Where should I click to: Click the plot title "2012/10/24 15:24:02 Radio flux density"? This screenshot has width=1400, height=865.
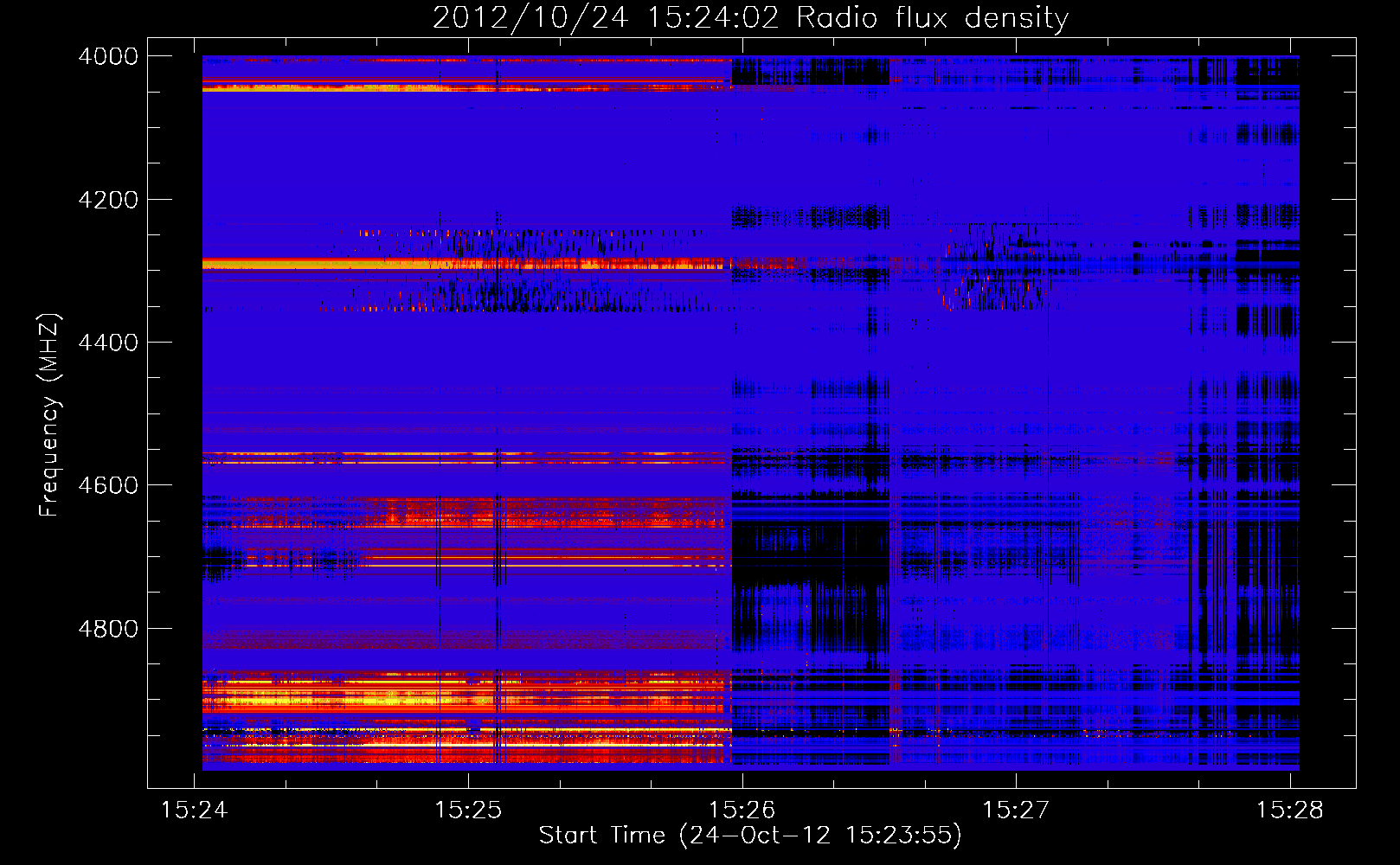point(750,17)
